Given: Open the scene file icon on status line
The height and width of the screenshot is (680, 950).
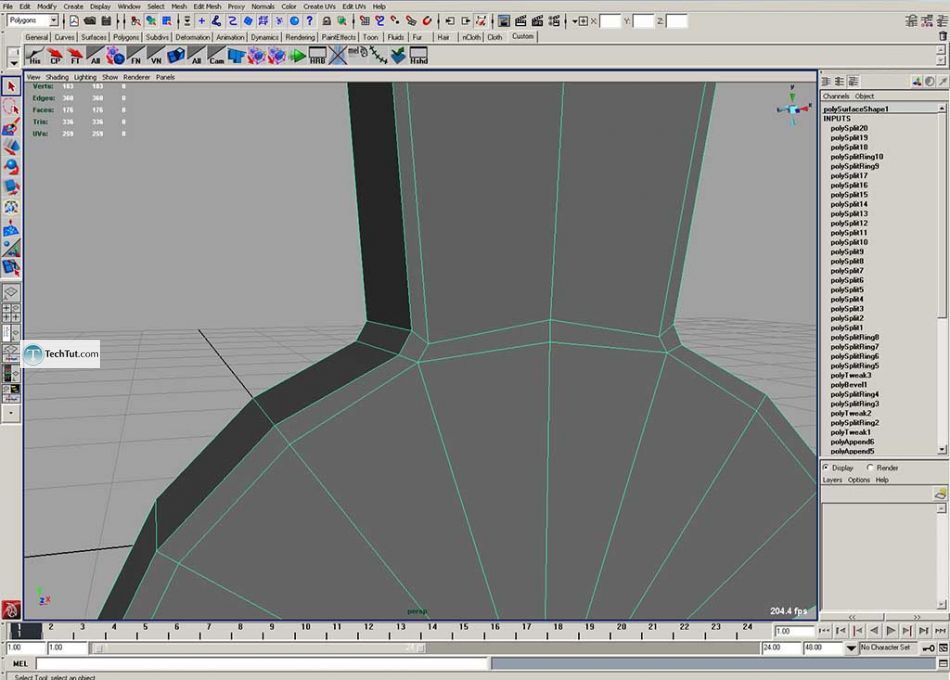Looking at the screenshot, I should tap(90, 21).
